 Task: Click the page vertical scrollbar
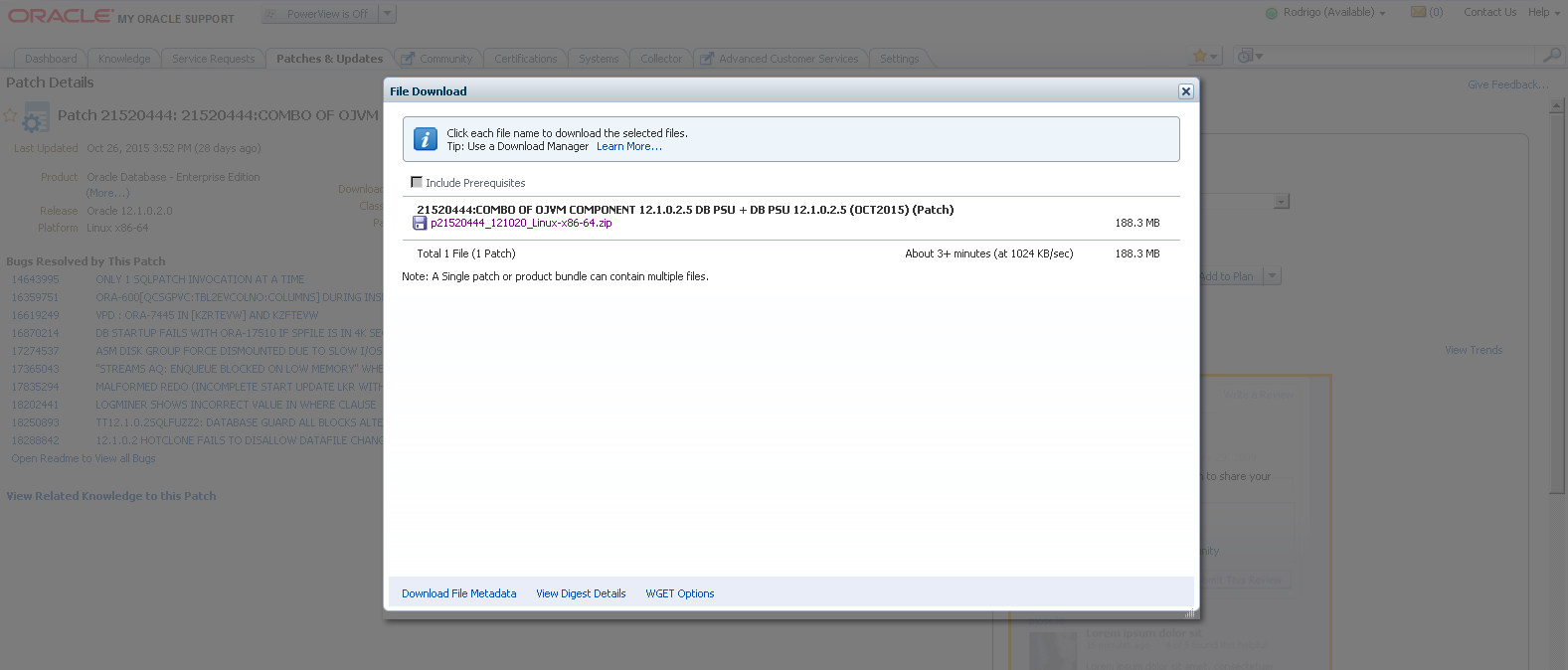click(x=1557, y=298)
